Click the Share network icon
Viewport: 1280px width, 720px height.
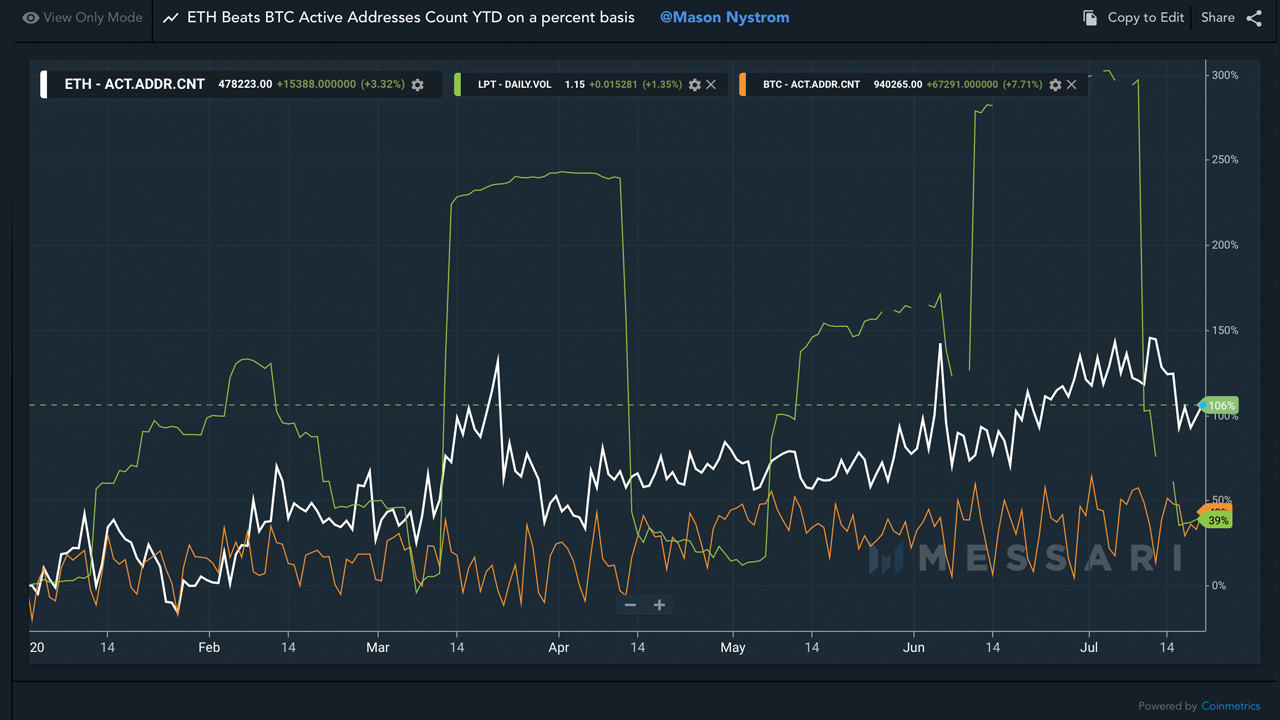(x=1254, y=18)
